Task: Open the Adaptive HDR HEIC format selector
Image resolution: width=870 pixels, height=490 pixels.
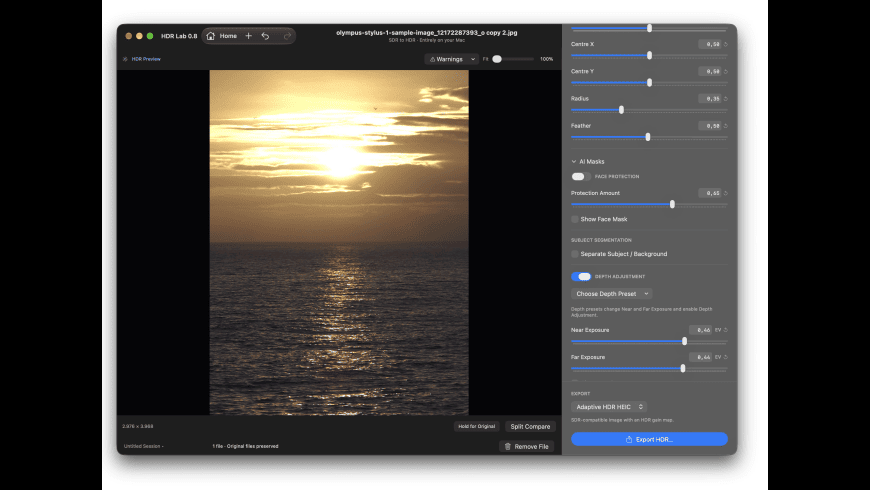Action: pos(609,407)
